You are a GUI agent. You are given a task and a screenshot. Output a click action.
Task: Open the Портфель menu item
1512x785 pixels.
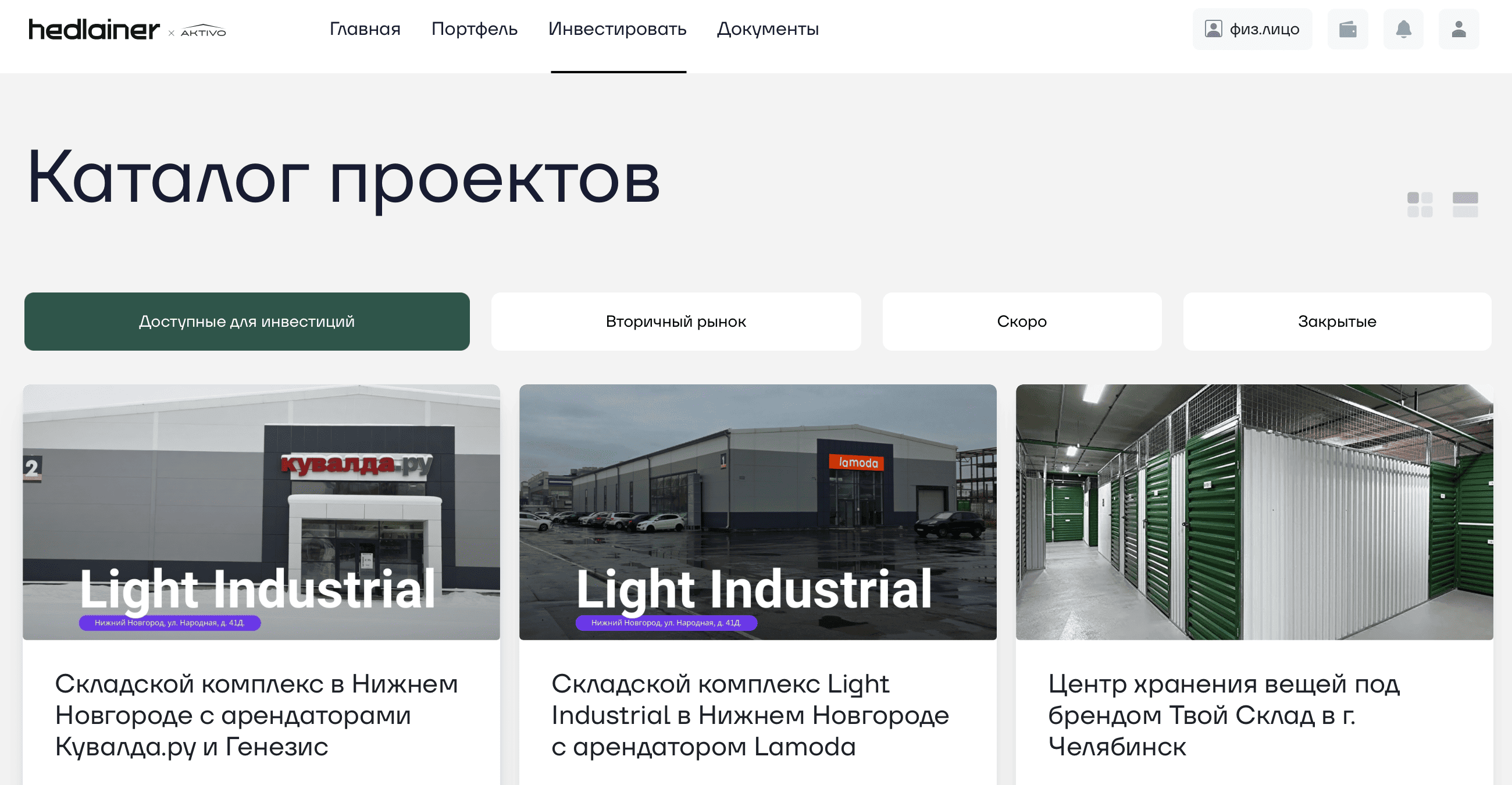pyautogui.click(x=475, y=28)
